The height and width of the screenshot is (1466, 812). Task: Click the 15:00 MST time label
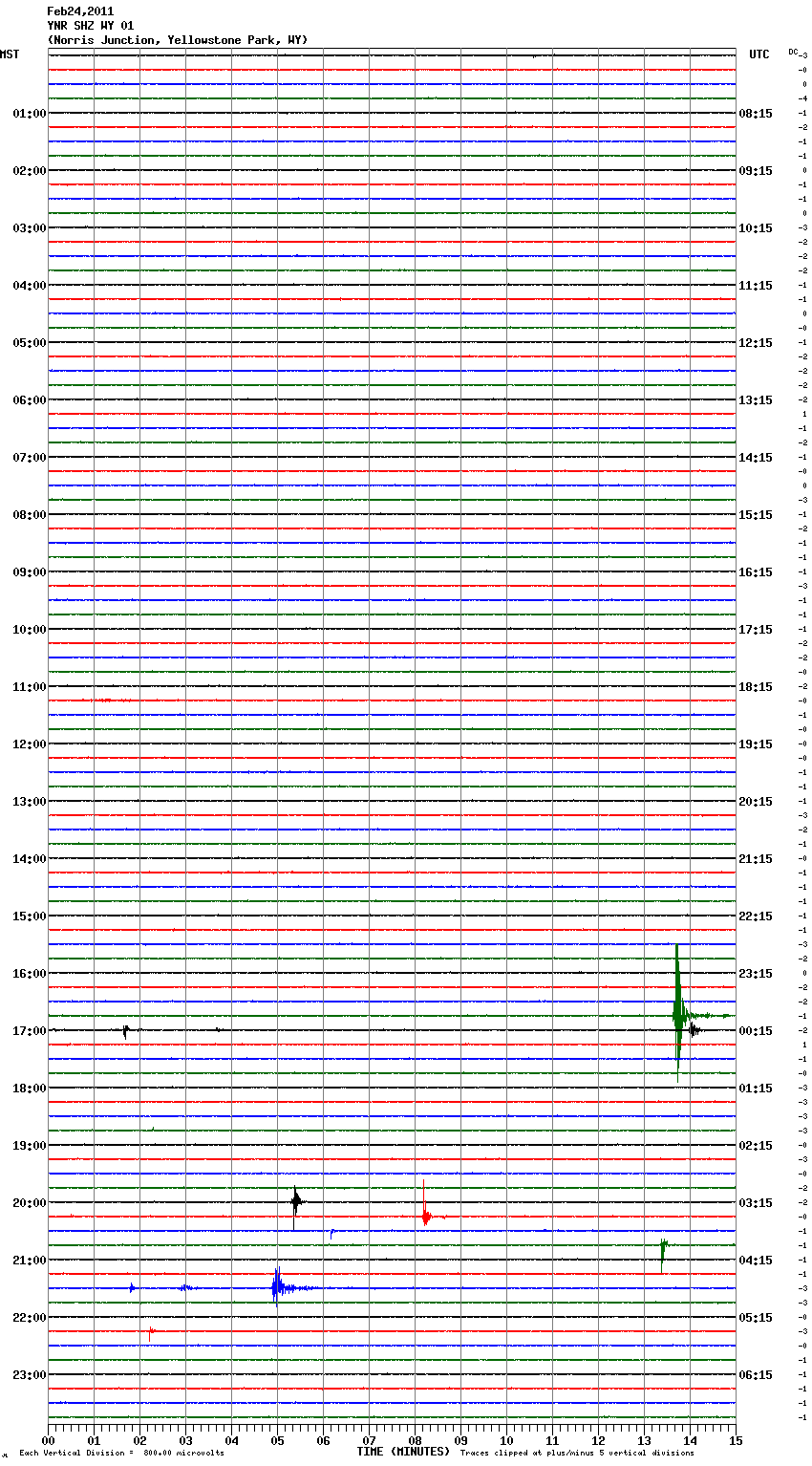coord(30,916)
